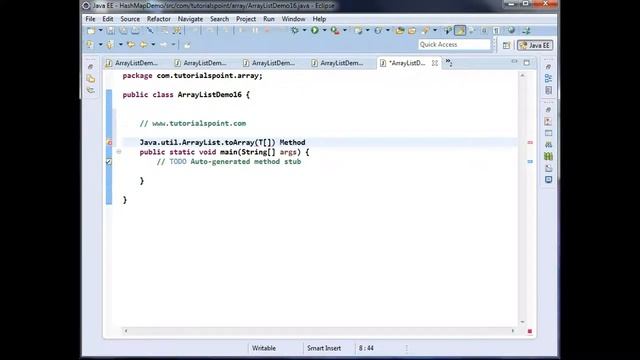640x360 pixels.
Task: Expand the Debug configurations dropdown arrow
Action: tap(304, 31)
